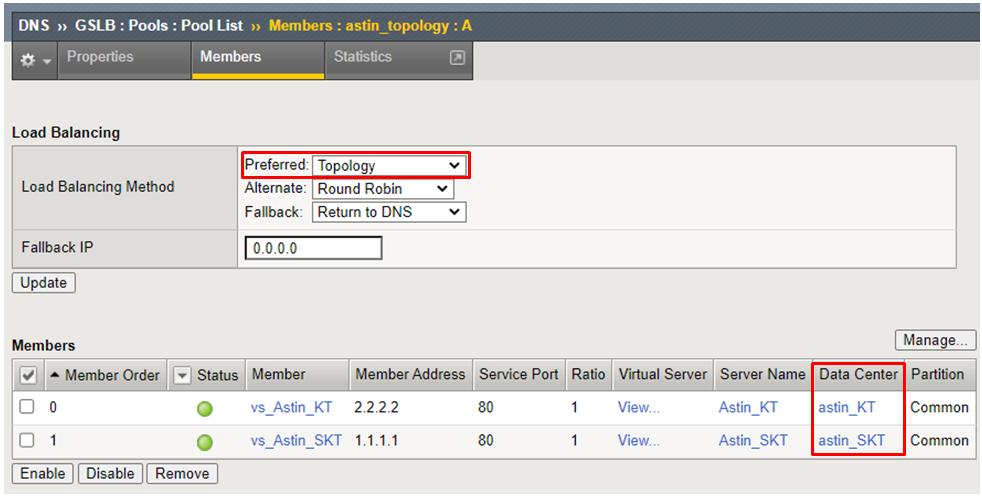Click the Disable button
This screenshot has height=498, width=982.
tap(110, 474)
